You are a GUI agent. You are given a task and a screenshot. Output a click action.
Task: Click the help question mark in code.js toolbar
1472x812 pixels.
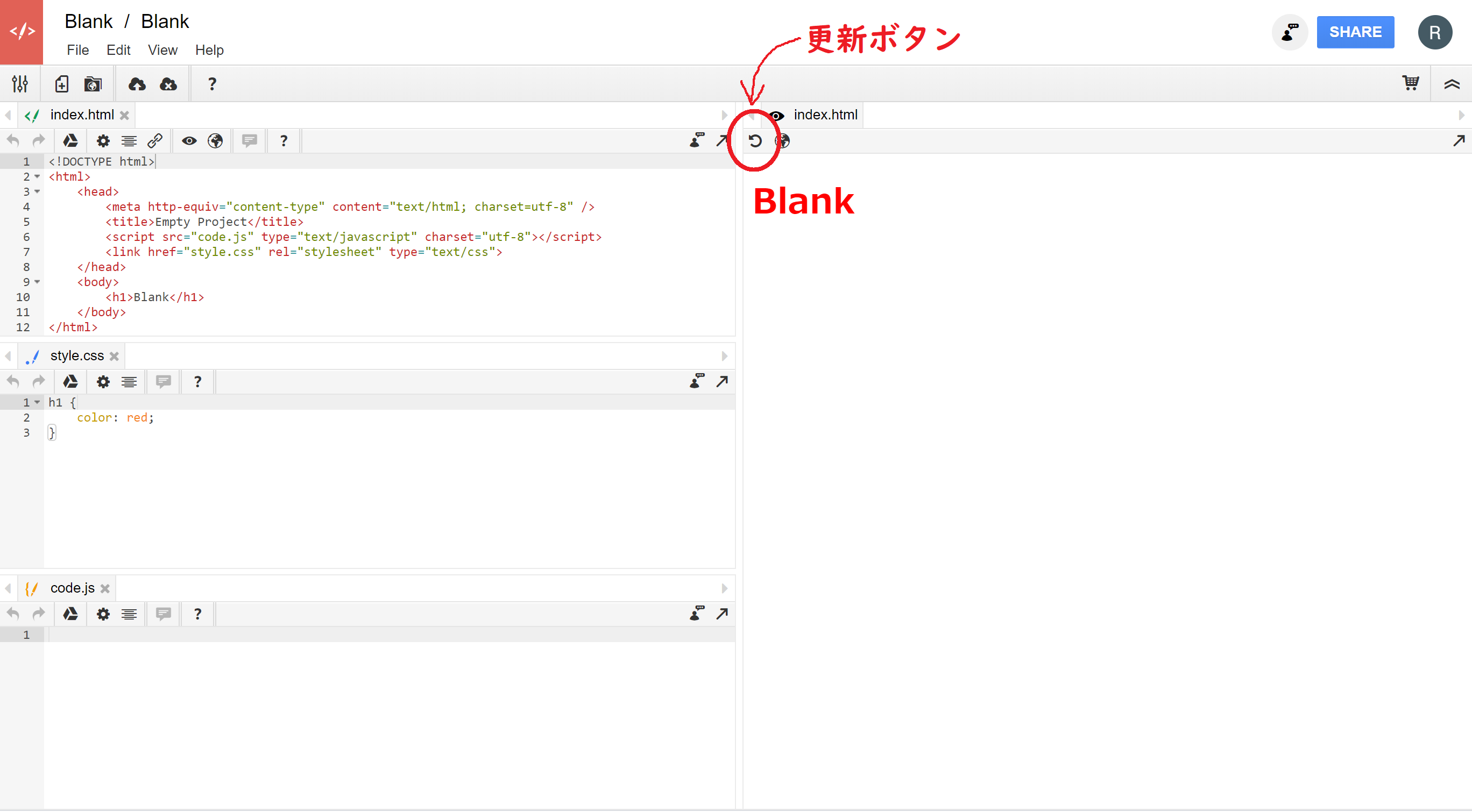pyautogui.click(x=197, y=615)
